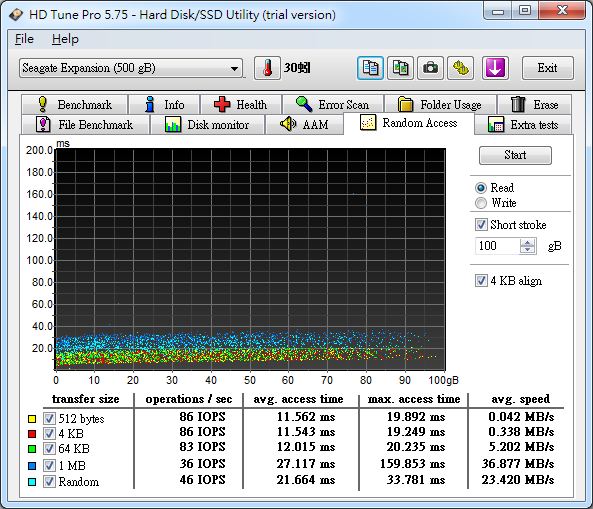Open the Erase tab
Viewport: 593px width, 509px height.
(534, 104)
